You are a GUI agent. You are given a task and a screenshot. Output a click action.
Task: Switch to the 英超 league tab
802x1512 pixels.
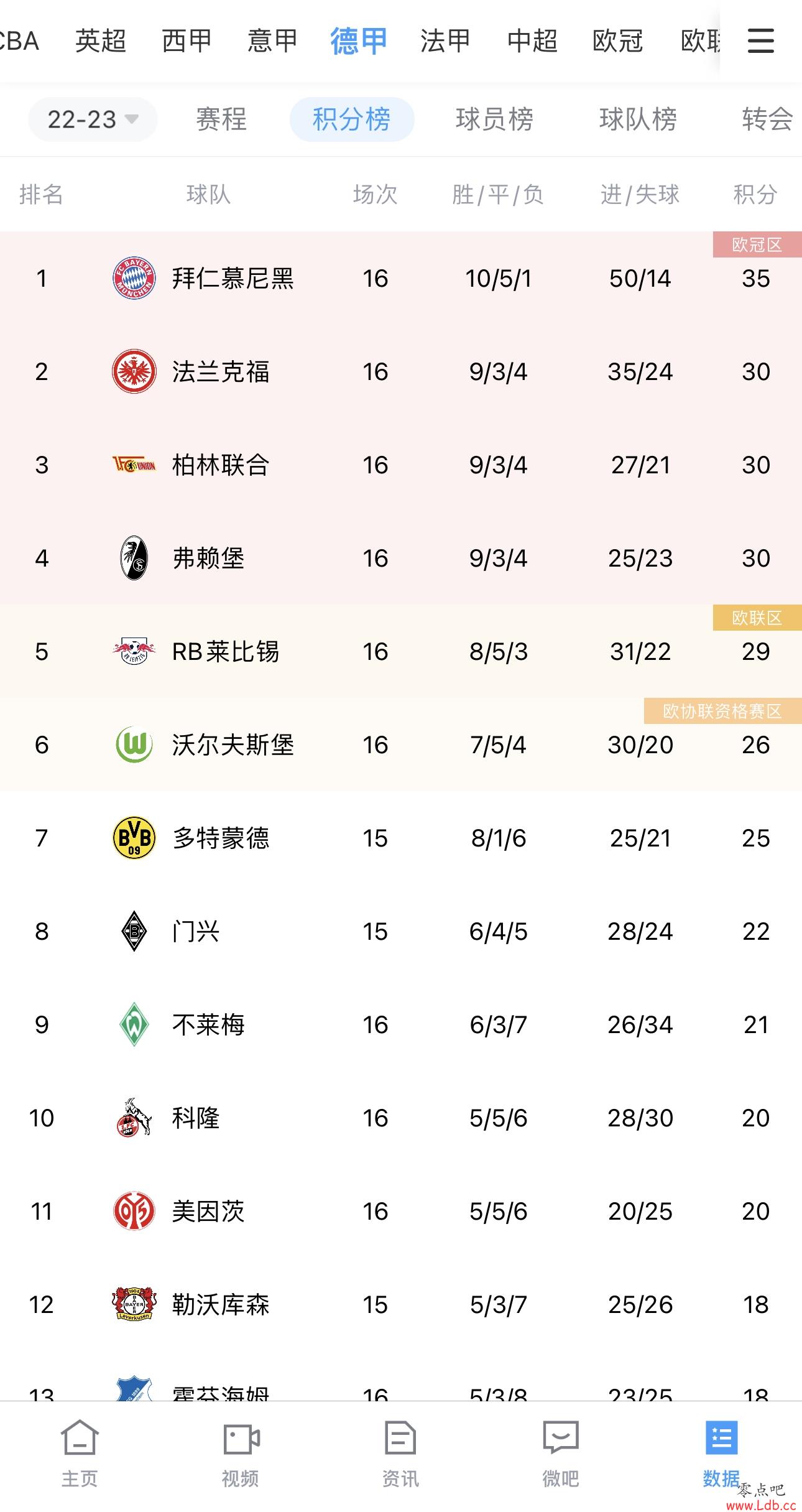point(101,41)
